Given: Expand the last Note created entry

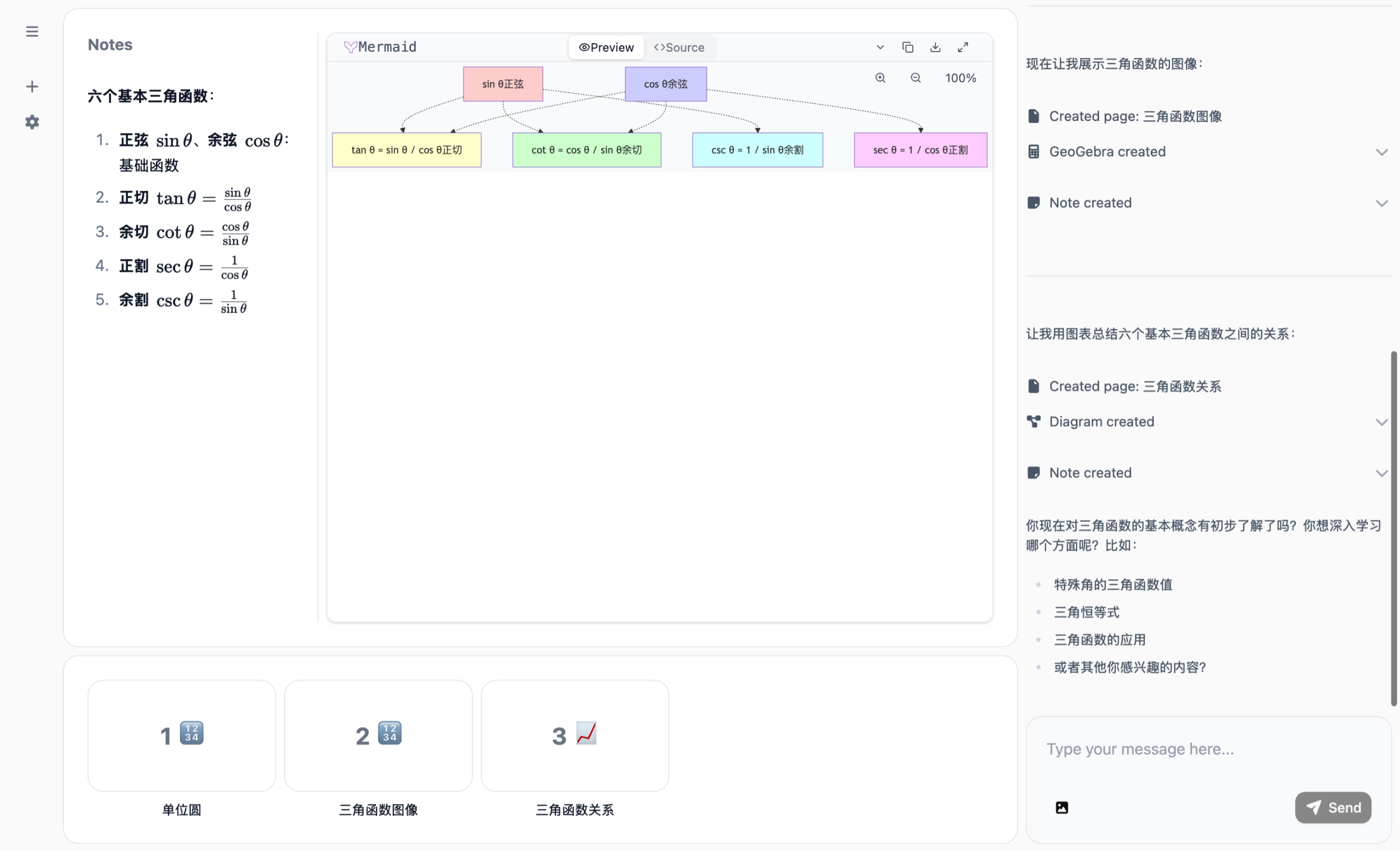Looking at the screenshot, I should [x=1381, y=473].
